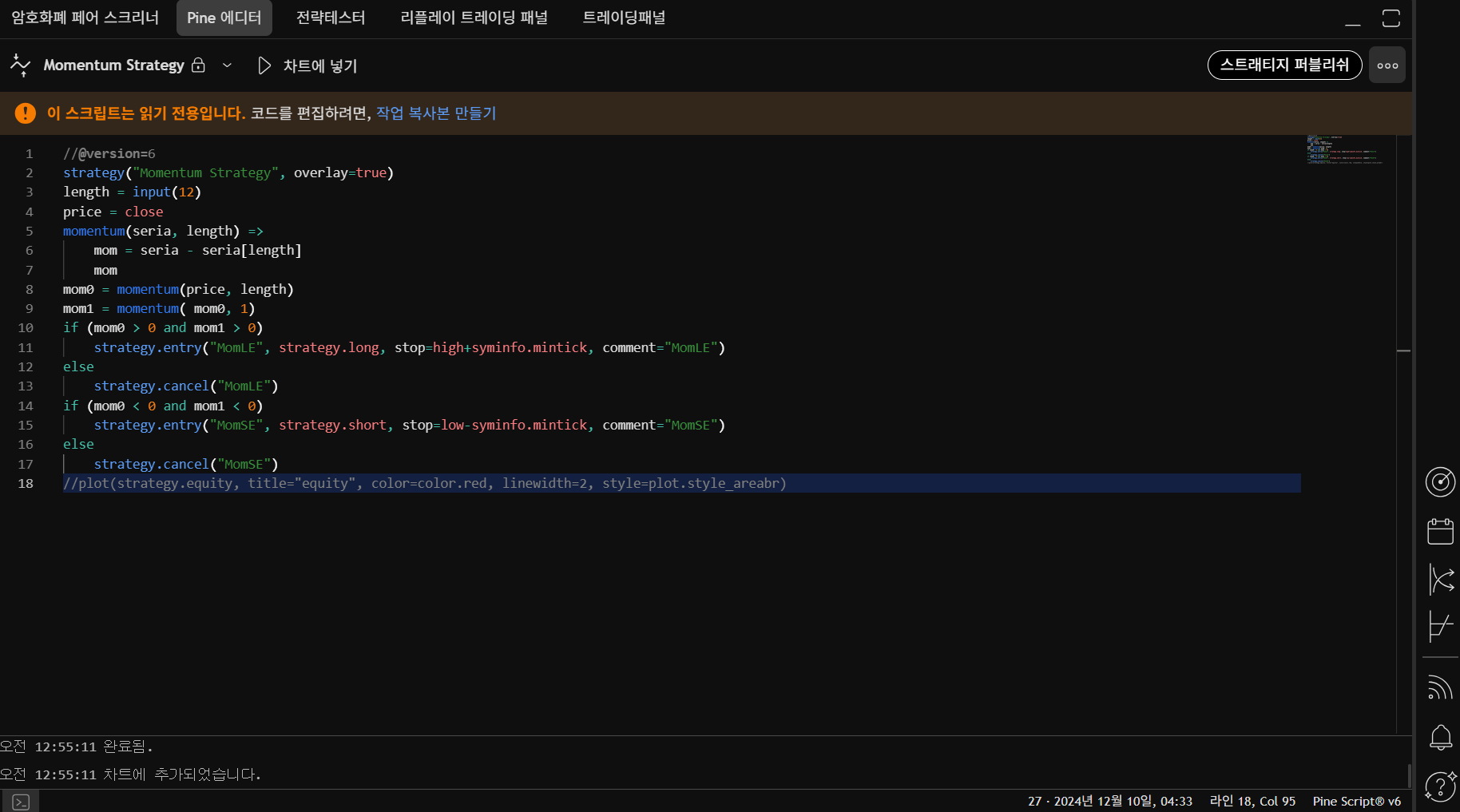Maximize the Pine editor panel
Screen dimensions: 1460x812
[1391, 18]
